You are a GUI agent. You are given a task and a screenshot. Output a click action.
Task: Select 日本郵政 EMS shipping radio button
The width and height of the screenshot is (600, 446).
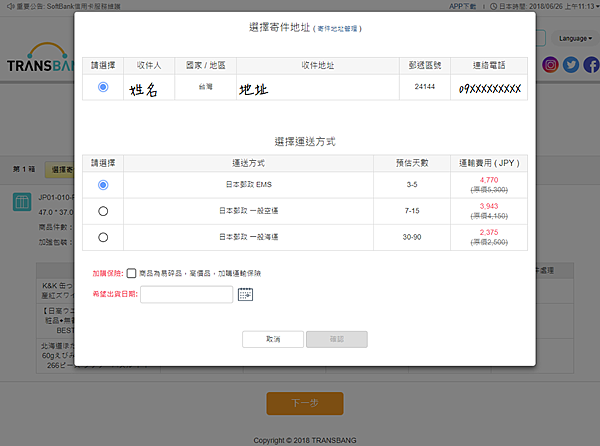coord(103,185)
